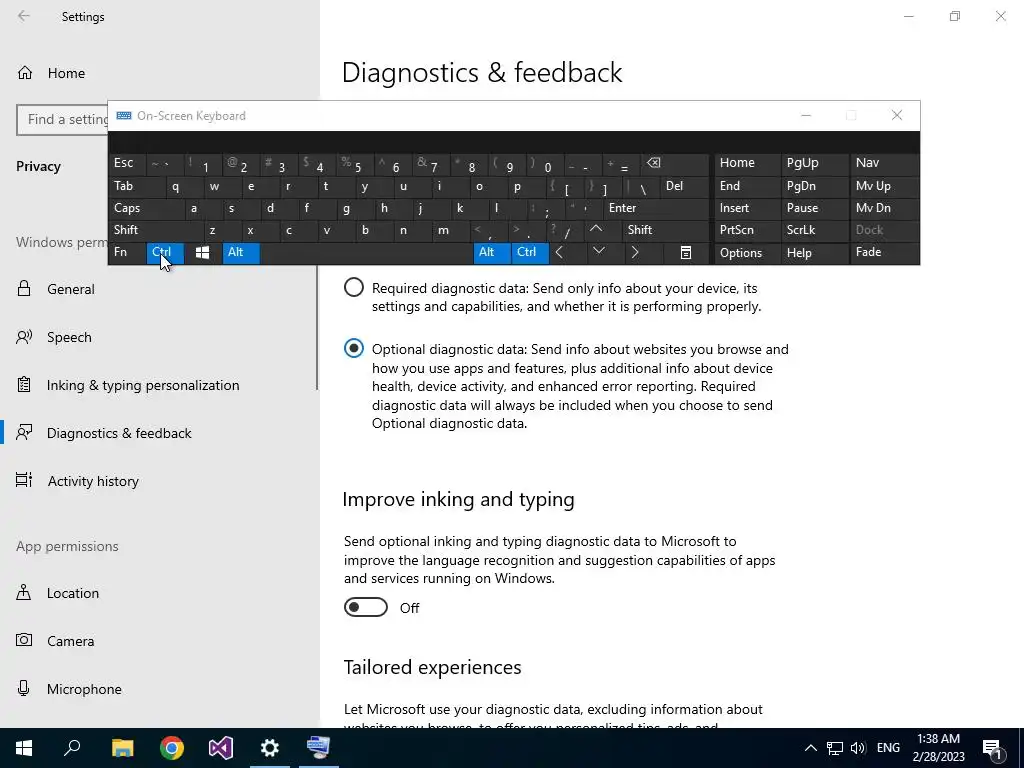Screen dimensions: 1024x768
Task: Click Help on the On-Screen Keyboard
Action: click(x=815, y=253)
